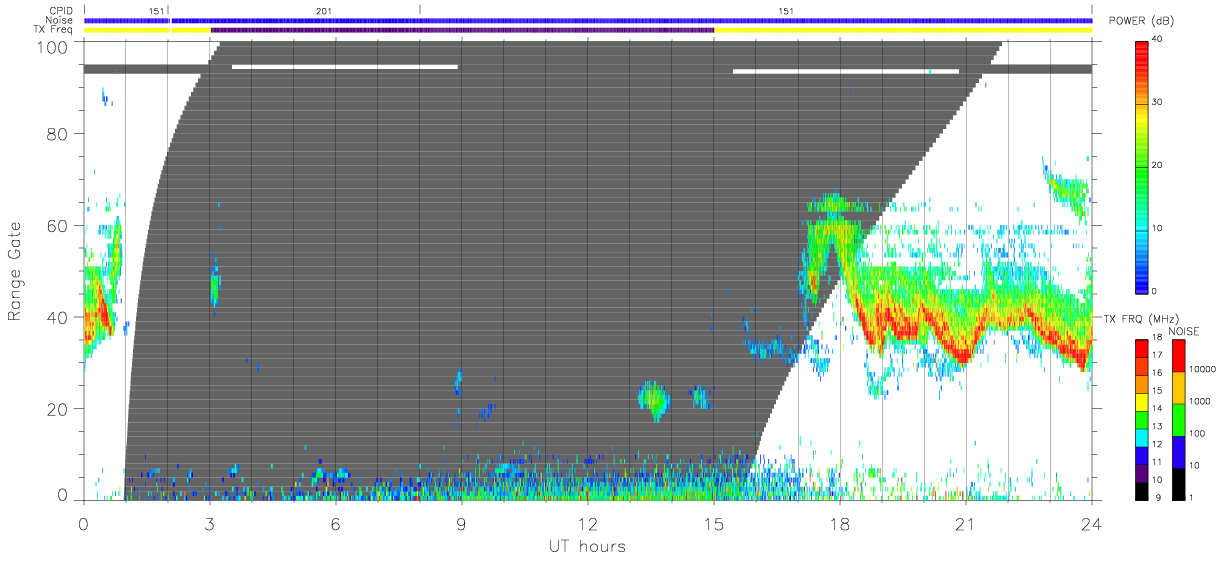Image resolution: width=1228 pixels, height=567 pixels.
Task: Click the TX FRQ (MHz) legend title
Action: pyautogui.click(x=1140, y=318)
